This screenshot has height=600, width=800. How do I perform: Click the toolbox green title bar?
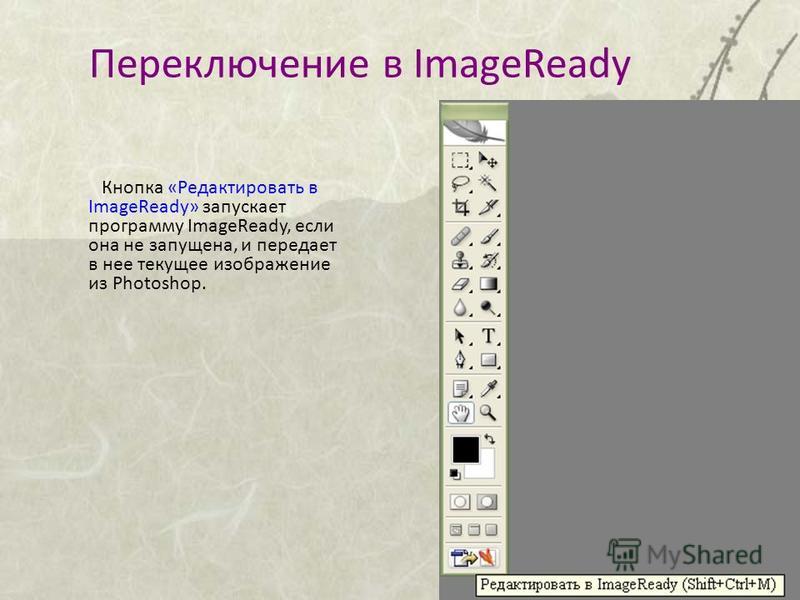click(x=474, y=110)
